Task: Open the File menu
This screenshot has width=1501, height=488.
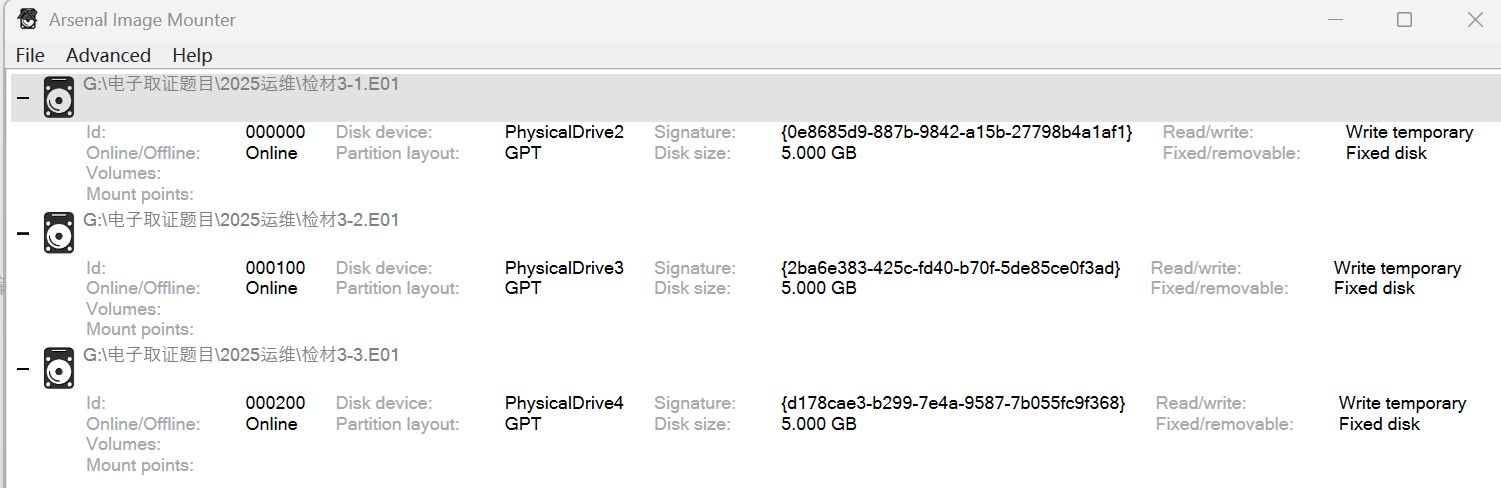Action: tap(30, 55)
